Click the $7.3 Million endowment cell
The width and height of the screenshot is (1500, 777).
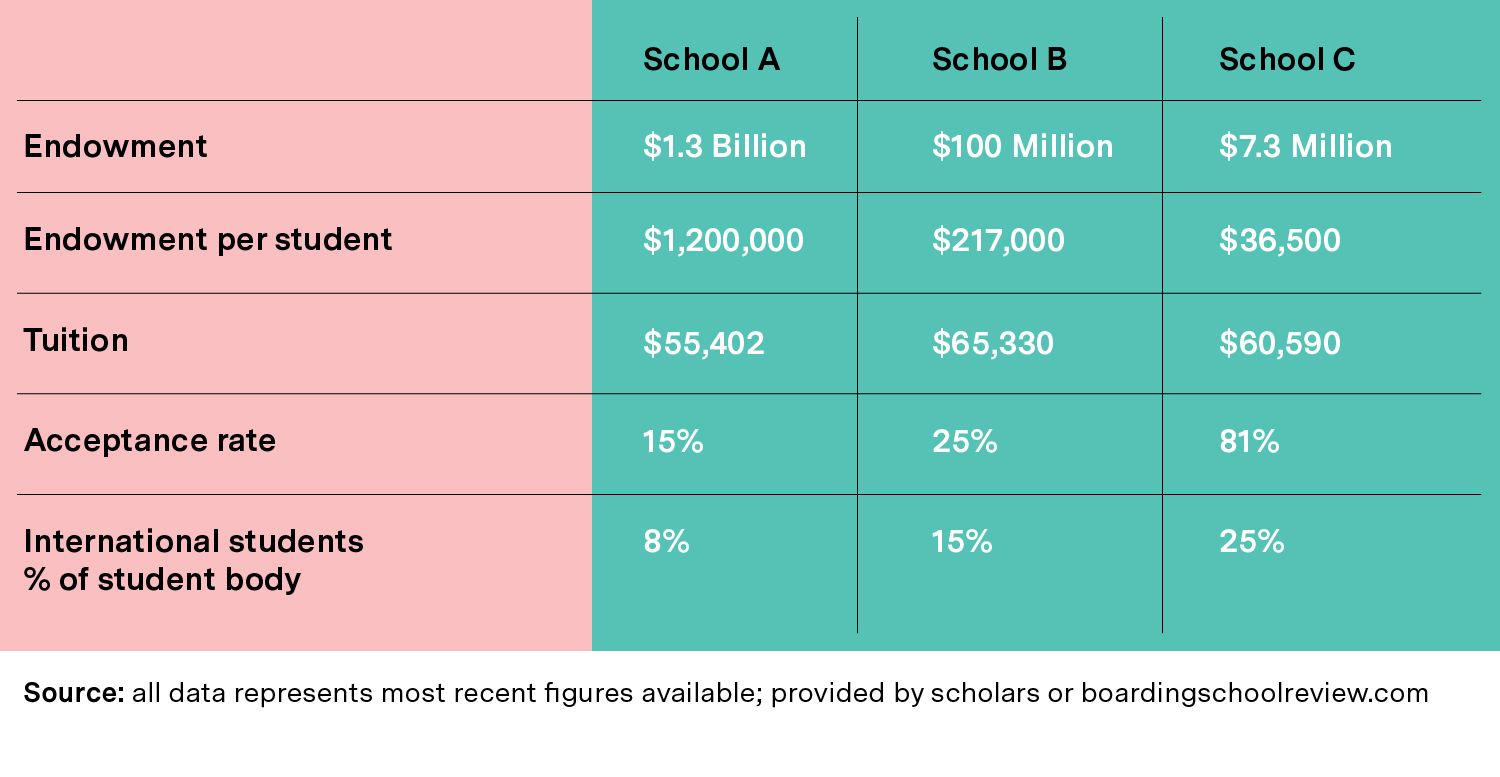click(1305, 147)
